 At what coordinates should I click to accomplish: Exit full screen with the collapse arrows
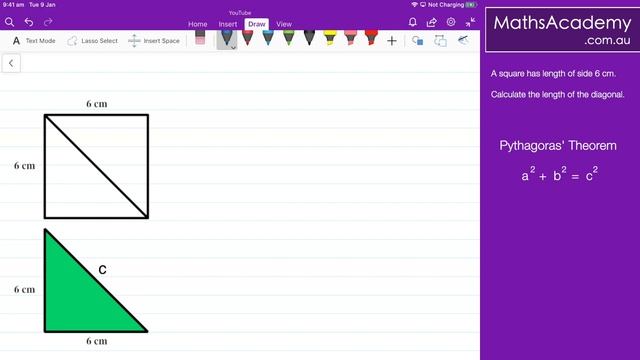(x=470, y=22)
